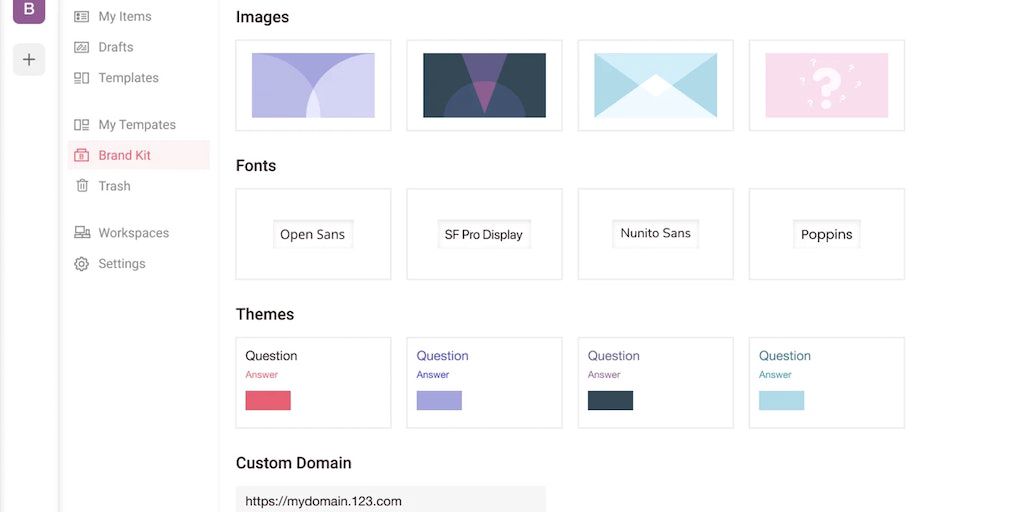The image size is (1024, 512).
Task: Click the Drafts sidebar icon
Action: pos(81,47)
